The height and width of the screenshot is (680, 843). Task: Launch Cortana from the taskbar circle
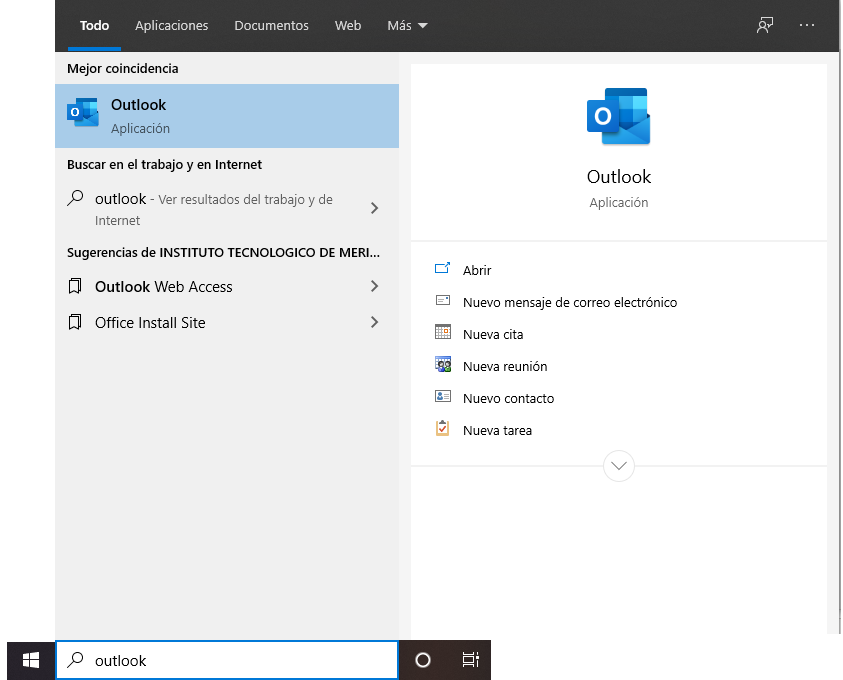[423, 660]
